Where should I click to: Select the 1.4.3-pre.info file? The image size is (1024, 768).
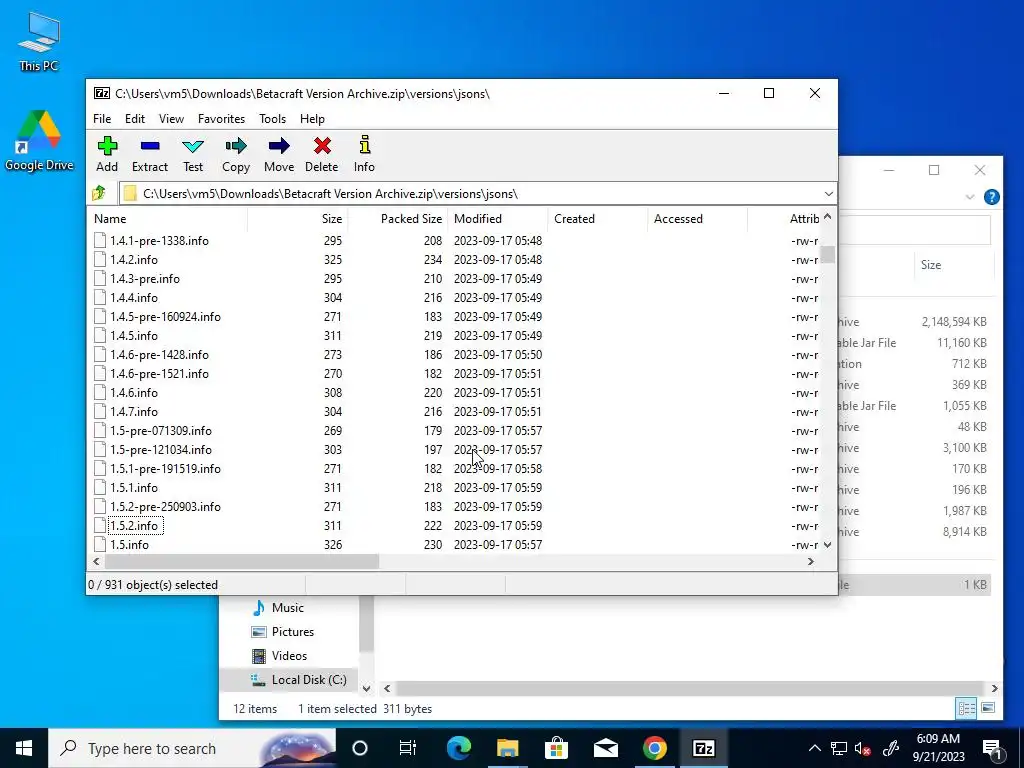coord(145,278)
